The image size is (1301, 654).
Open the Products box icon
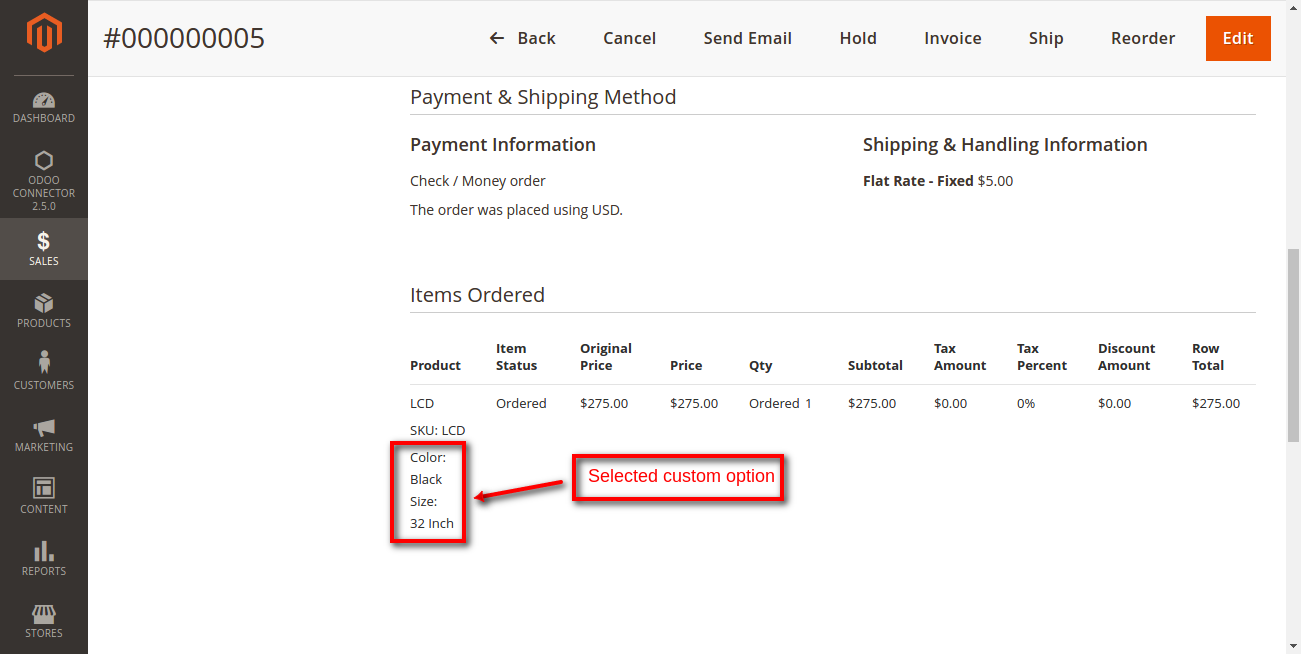click(x=44, y=303)
